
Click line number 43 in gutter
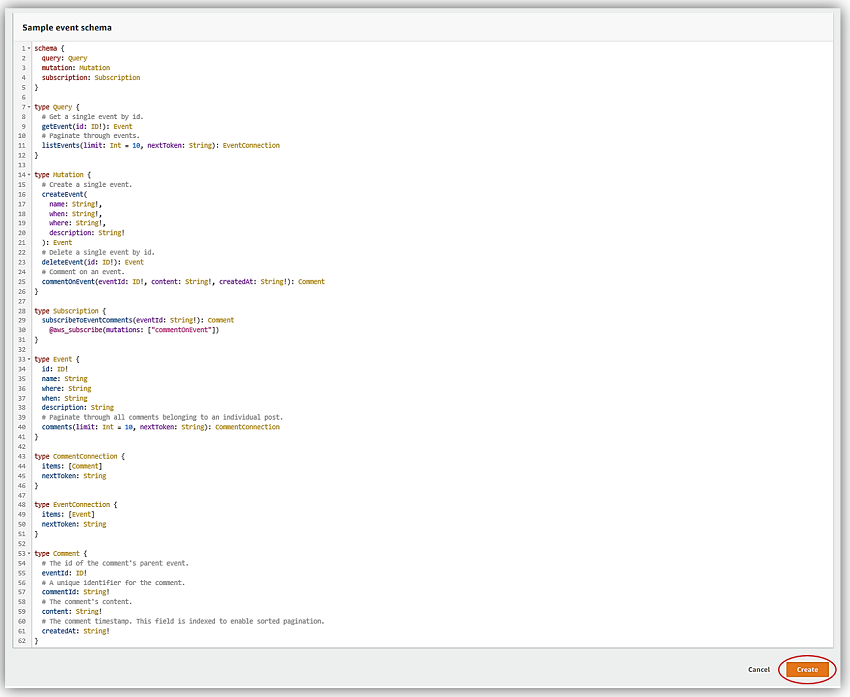21,456
